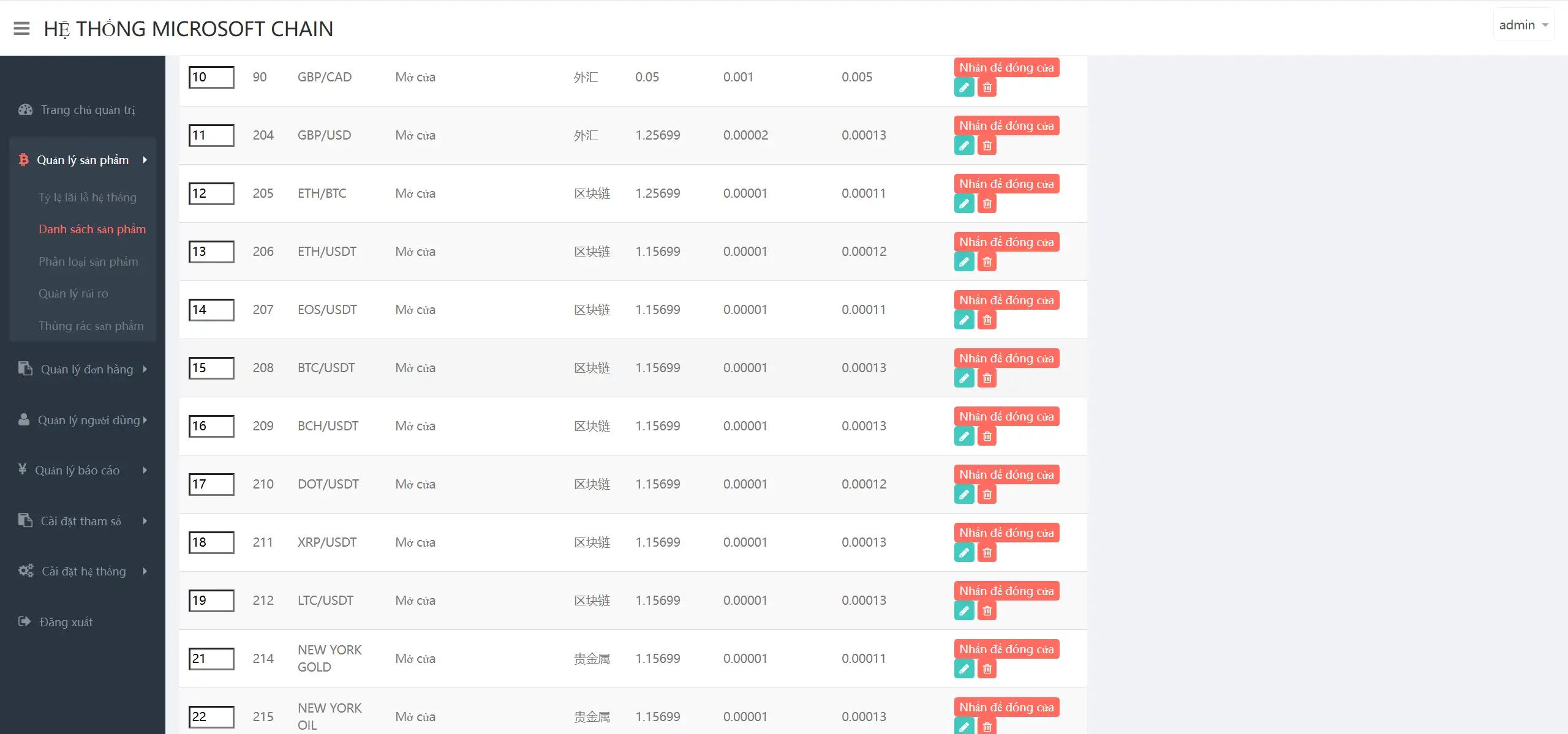Viewport: 1568px width, 734px height.
Task: Click sort order field showing 16
Action: (211, 426)
